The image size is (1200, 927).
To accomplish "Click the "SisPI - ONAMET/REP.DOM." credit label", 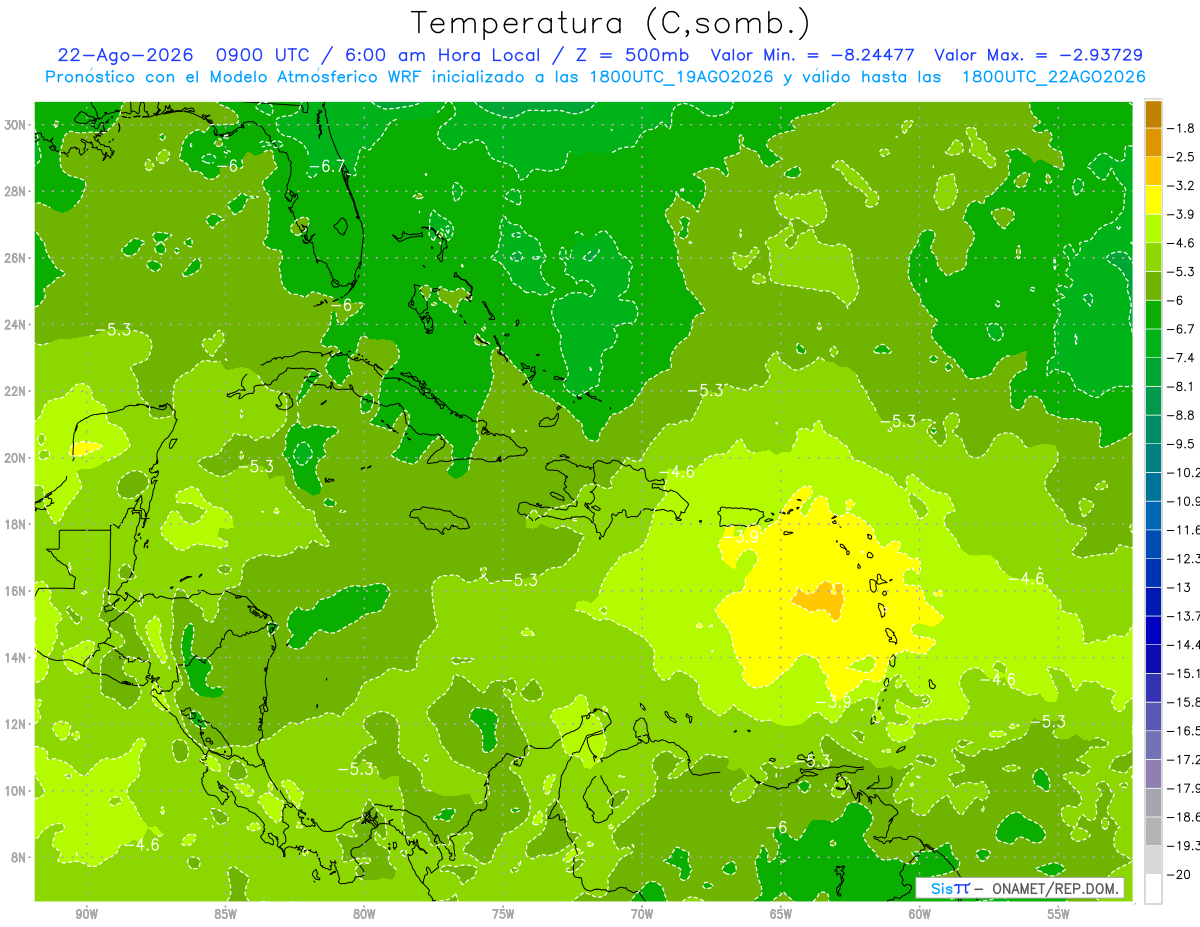I will 1019,888.
